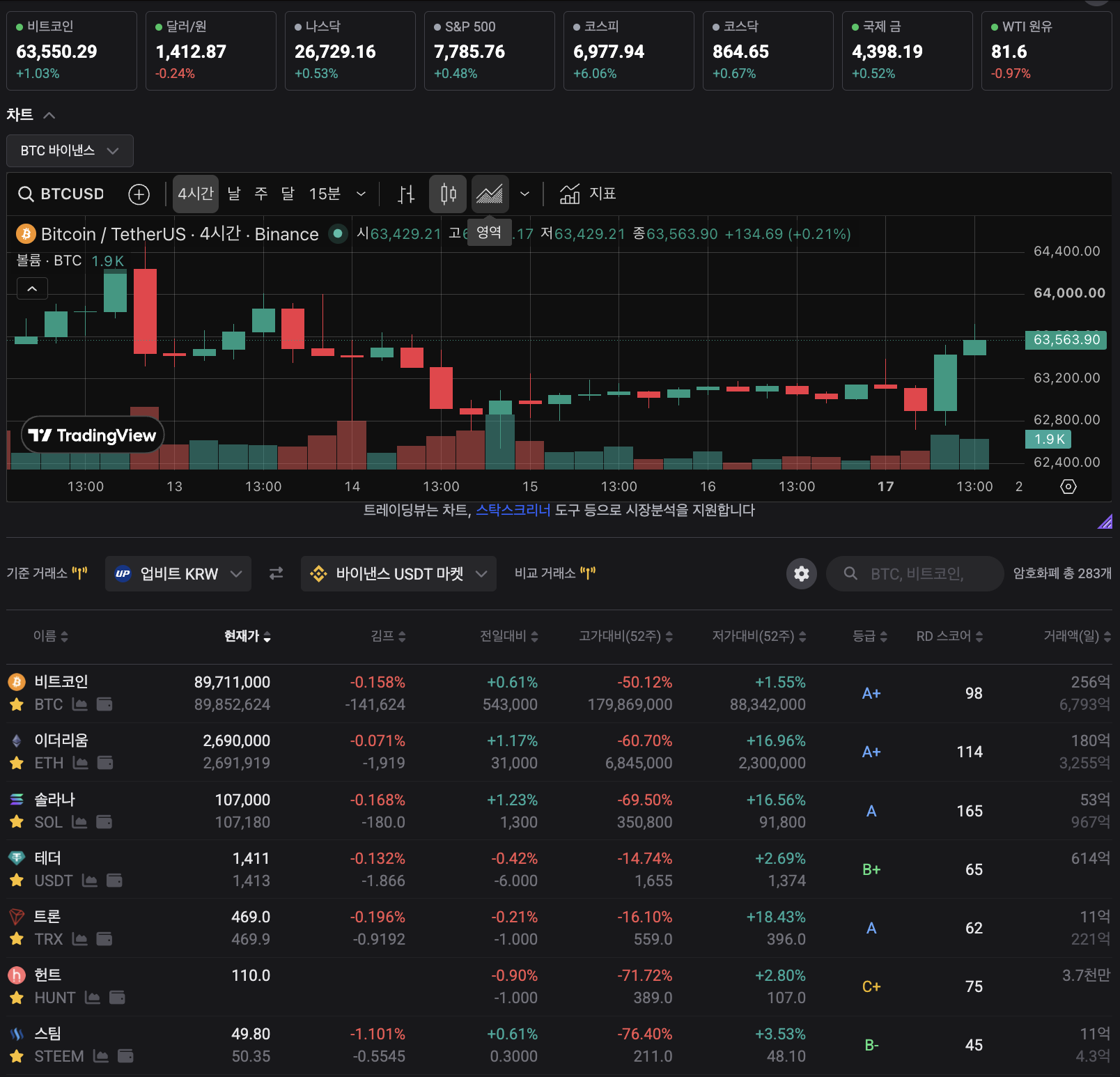Open the 비트코인 ticker card

click(x=72, y=51)
